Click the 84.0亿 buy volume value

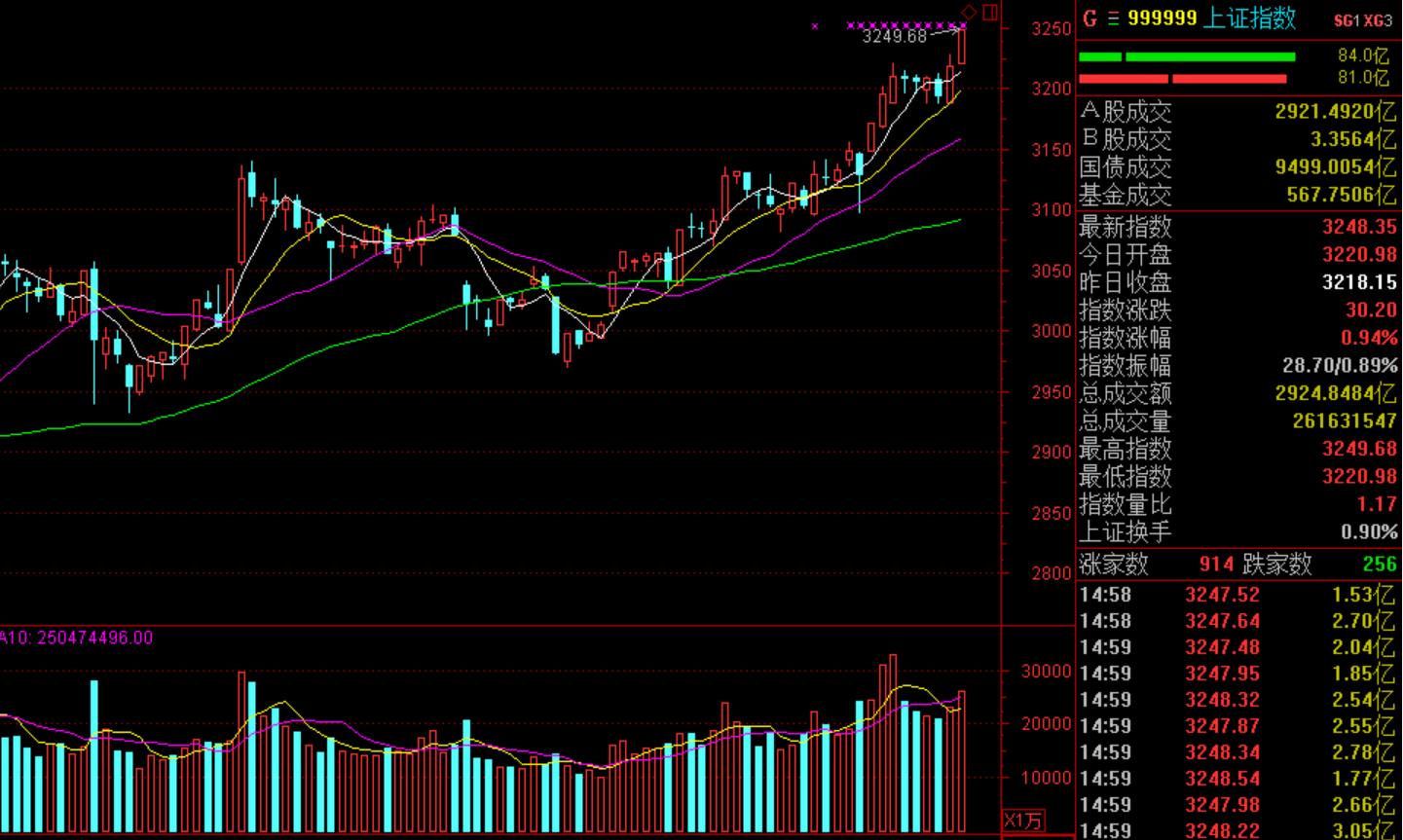tap(1363, 55)
